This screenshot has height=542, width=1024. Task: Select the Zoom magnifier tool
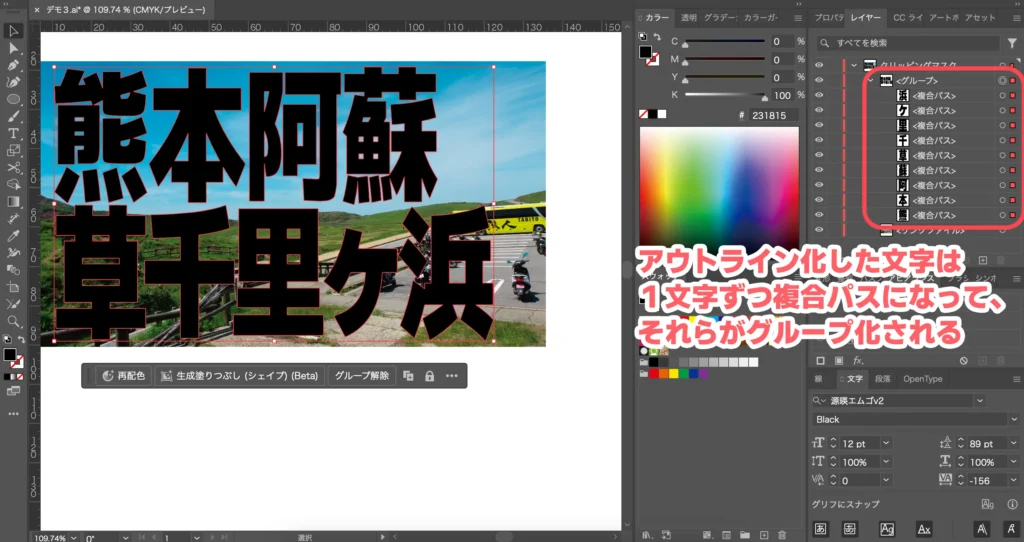14,321
